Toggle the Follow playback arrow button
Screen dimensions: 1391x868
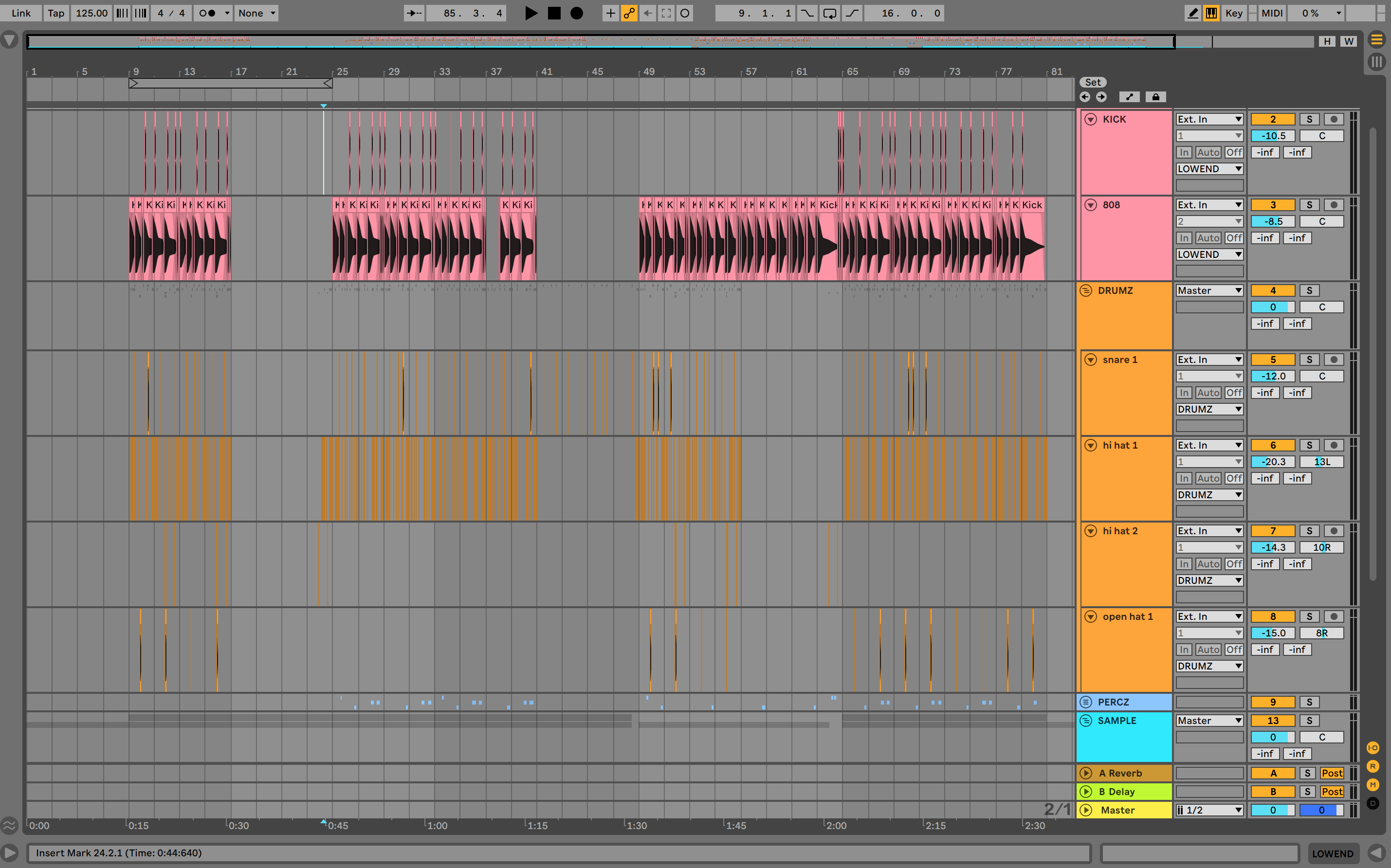click(x=414, y=13)
